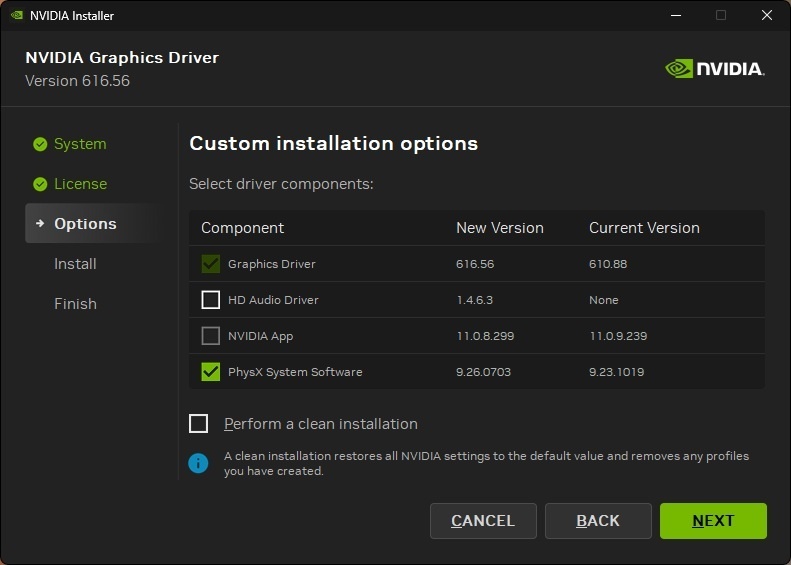Image resolution: width=791 pixels, height=565 pixels.
Task: Uncheck PhysX System Software checkbox
Action: click(210, 372)
